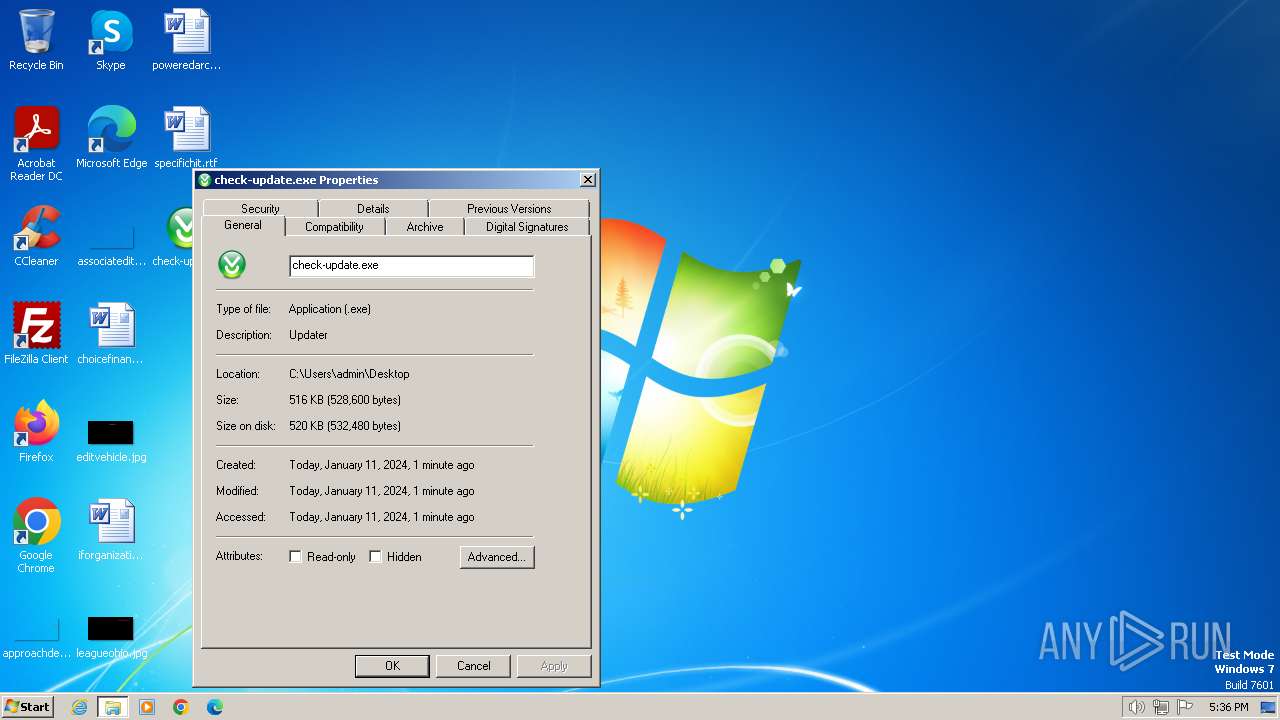The height and width of the screenshot is (720, 1280).
Task: Toggle the Hidden attribute checkbox
Action: click(376, 557)
